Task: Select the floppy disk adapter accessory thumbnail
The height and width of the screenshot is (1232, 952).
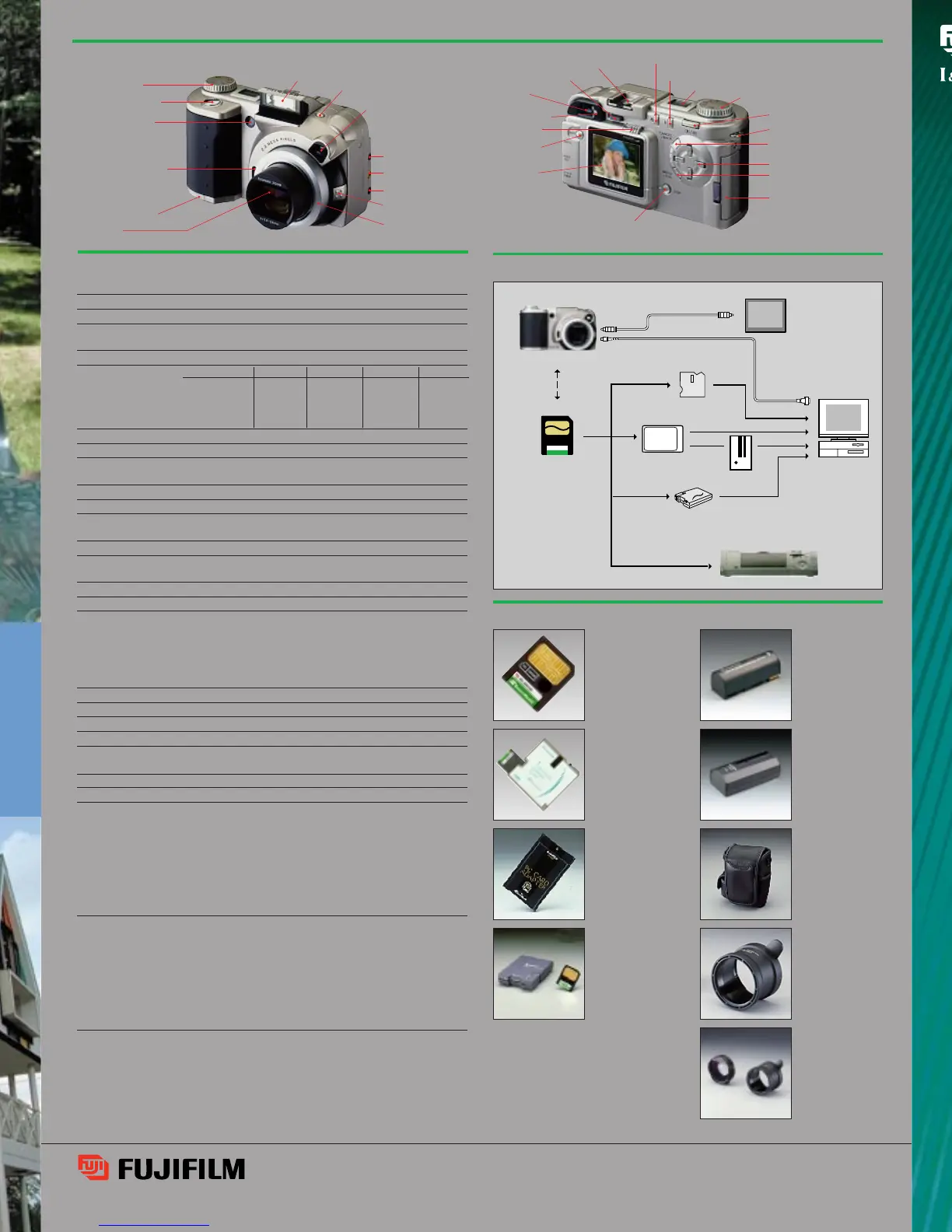Action: pos(539,775)
